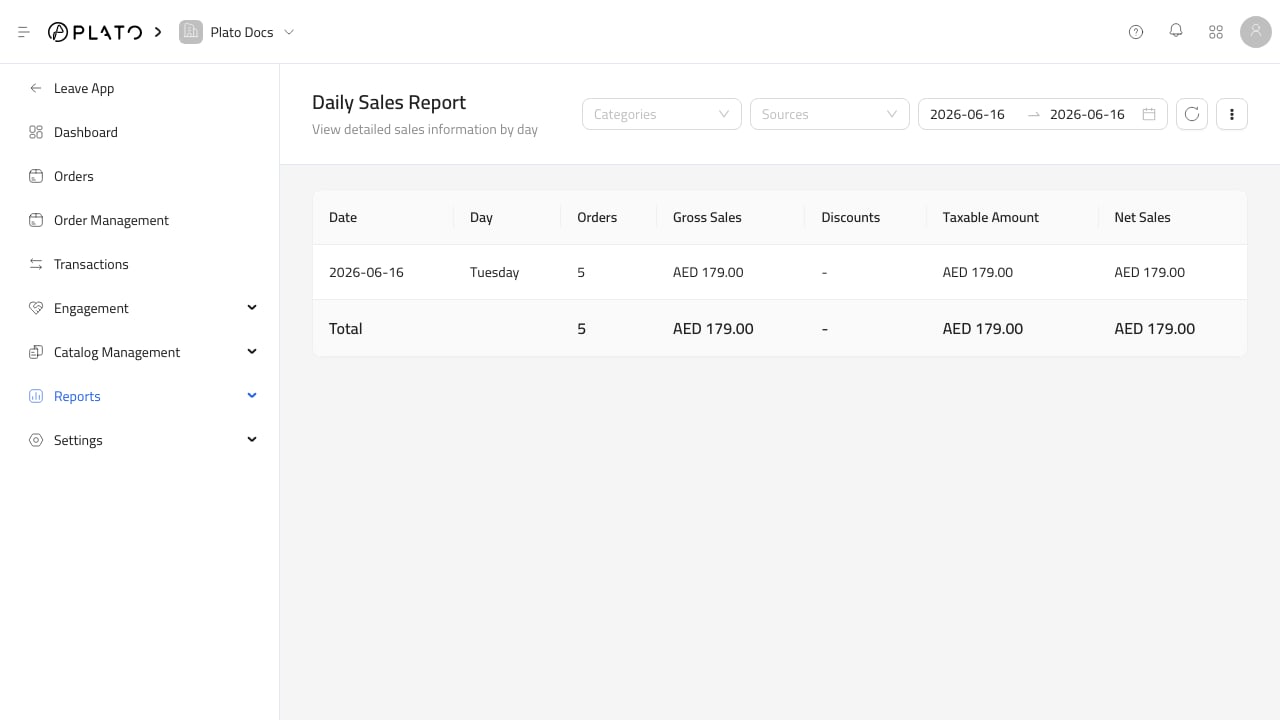Open the help question mark icon
The image size is (1280, 720).
point(1136,32)
